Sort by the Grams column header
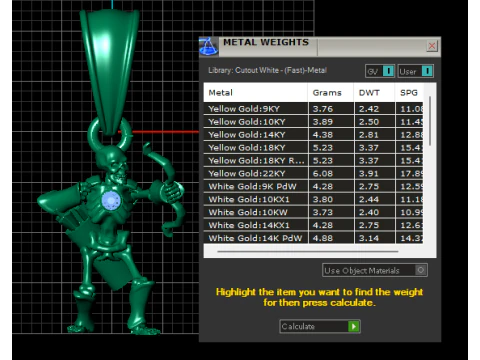The width and height of the screenshot is (480, 360). coord(330,93)
